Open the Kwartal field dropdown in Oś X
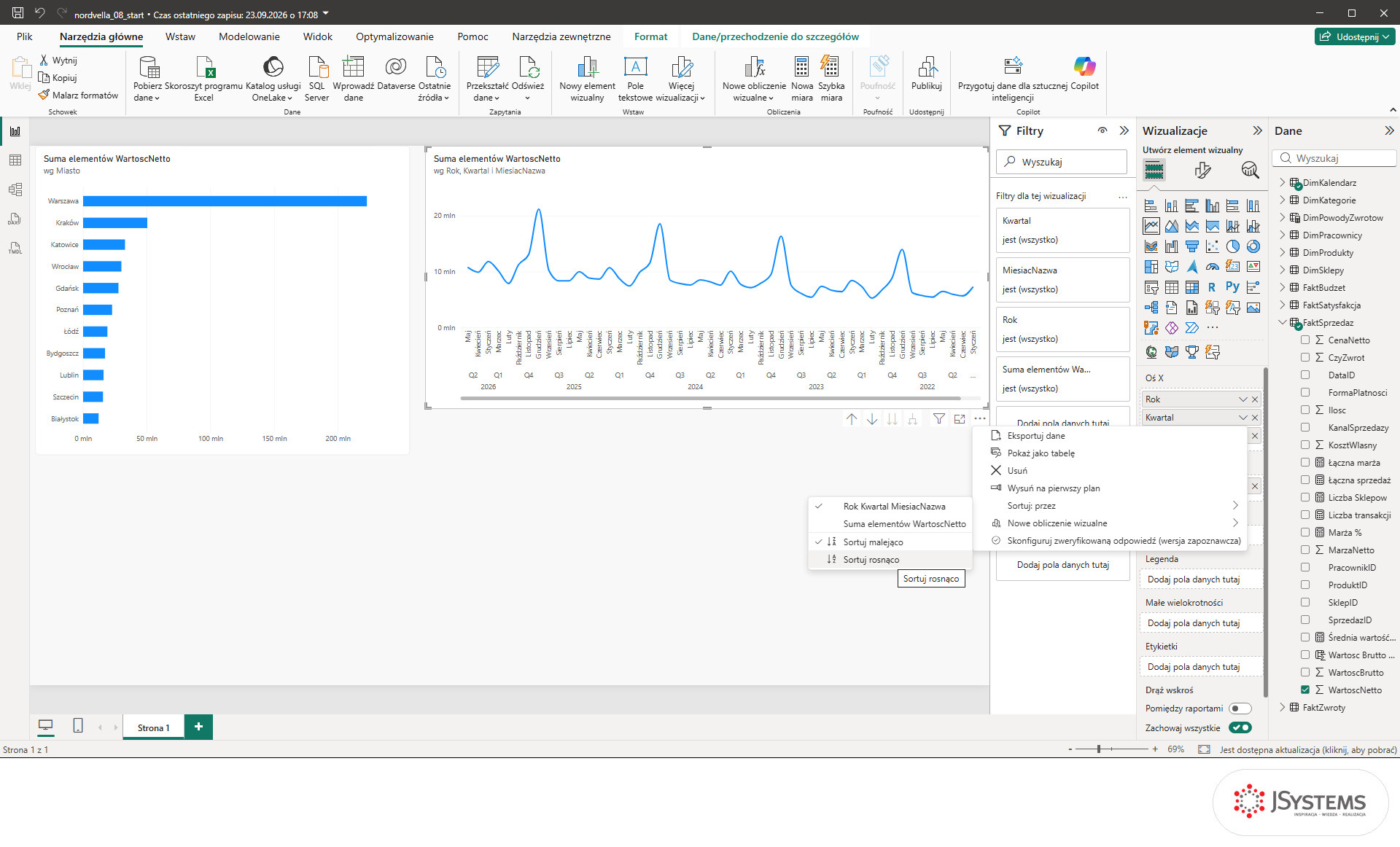The image size is (1400, 847). coord(1243,418)
